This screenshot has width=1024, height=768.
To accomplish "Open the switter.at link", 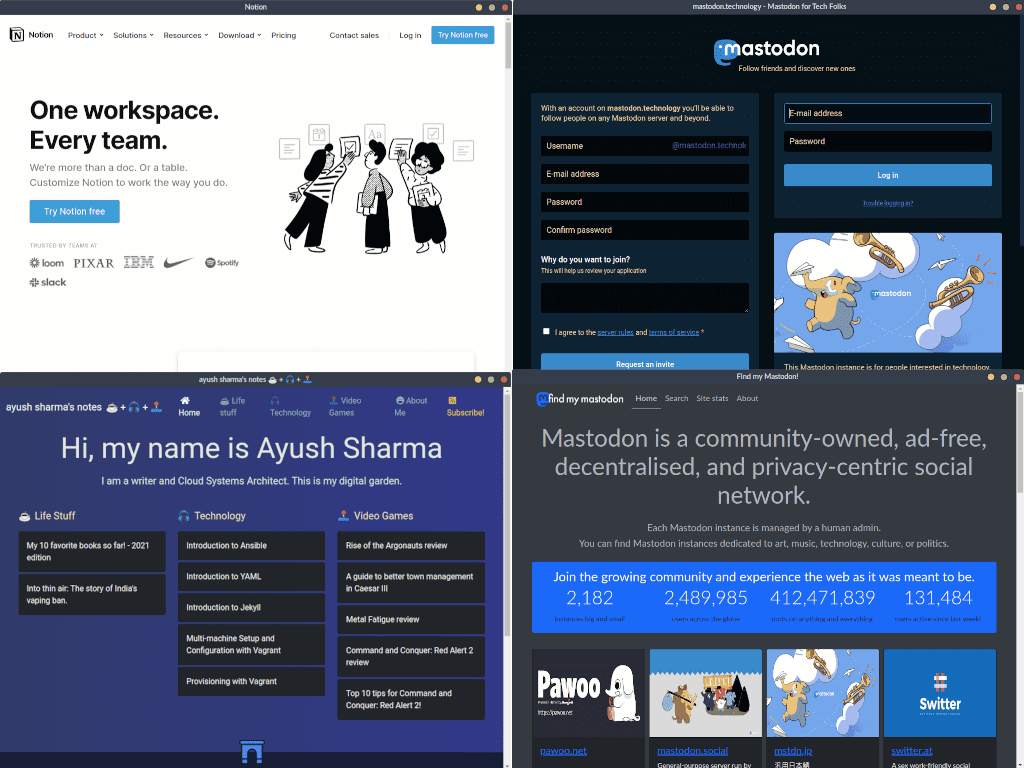I will 912,751.
